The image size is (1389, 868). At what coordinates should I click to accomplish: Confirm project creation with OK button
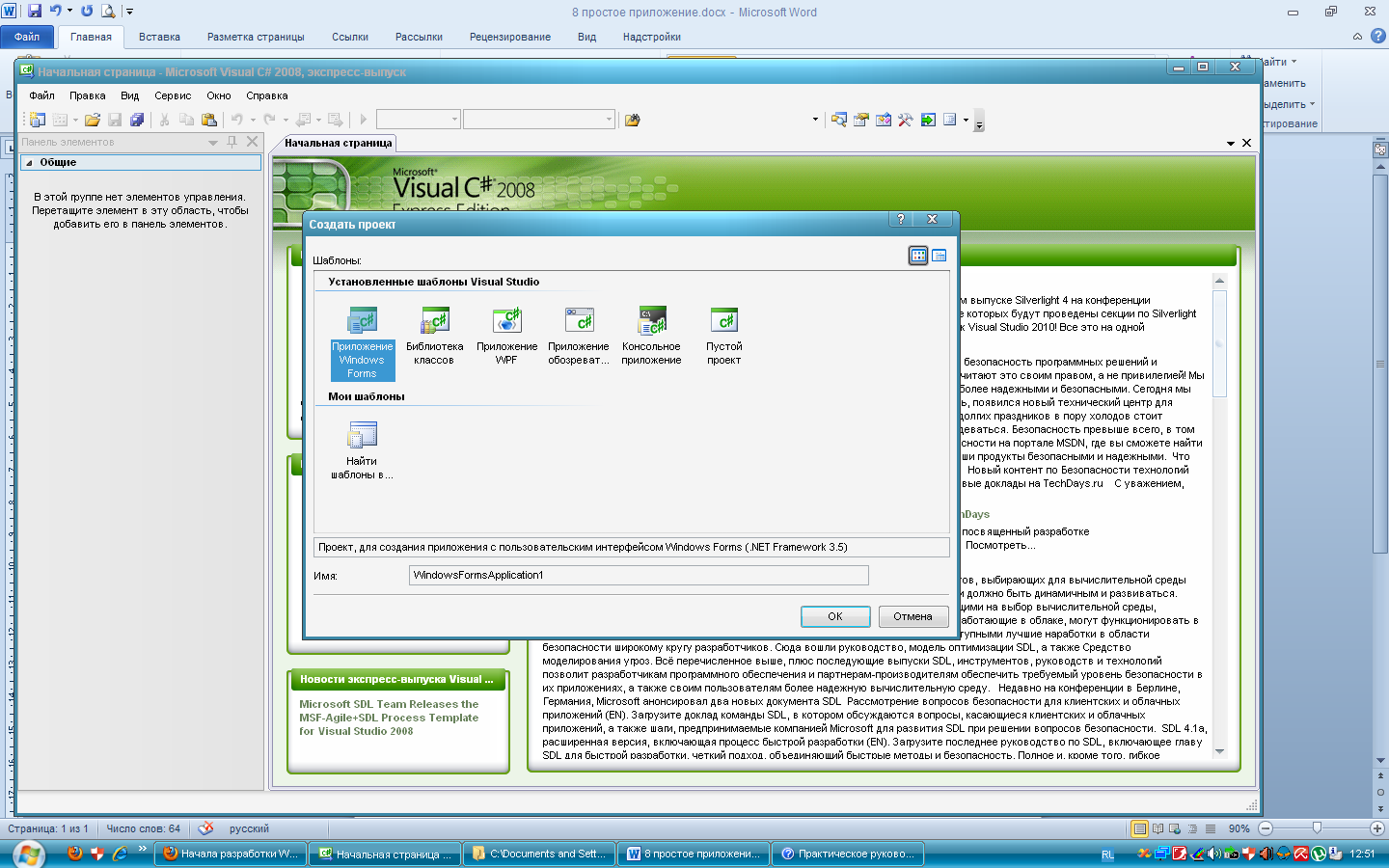point(835,616)
